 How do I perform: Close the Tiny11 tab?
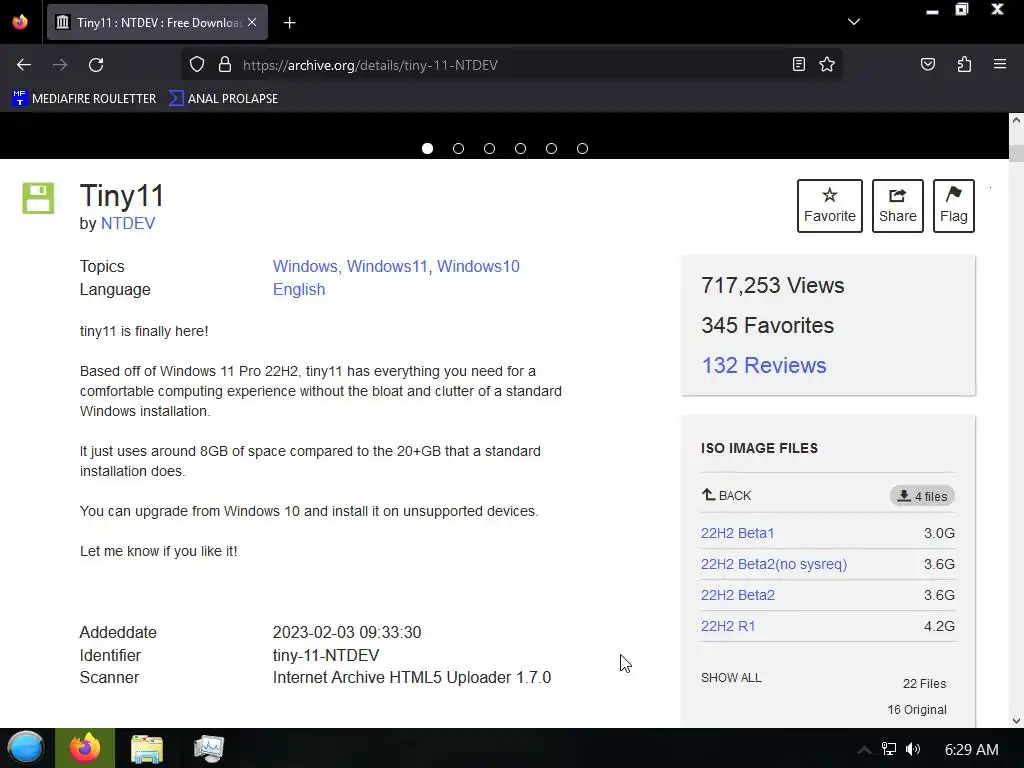(x=252, y=22)
